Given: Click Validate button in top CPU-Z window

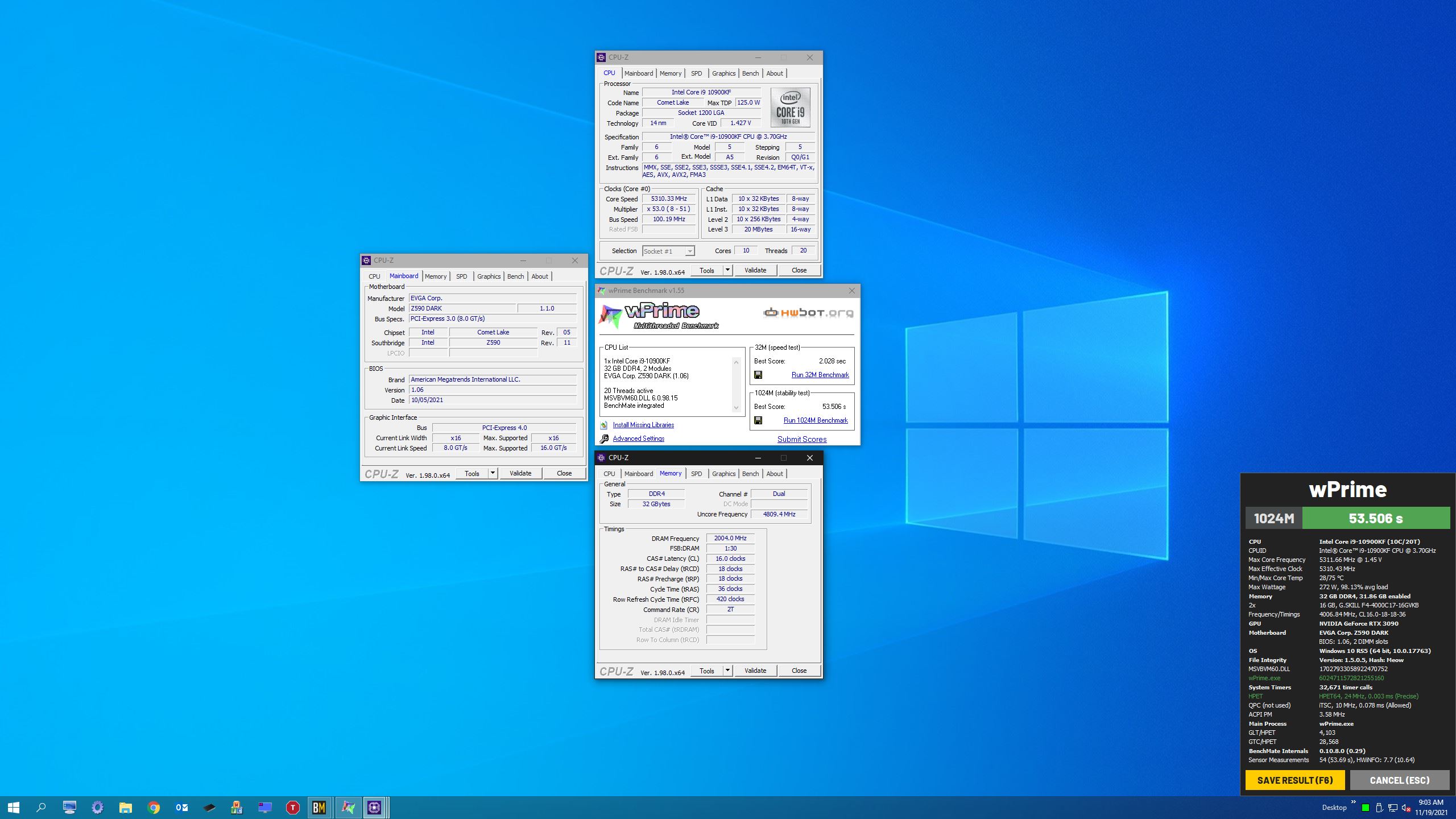Looking at the screenshot, I should tap(755, 270).
